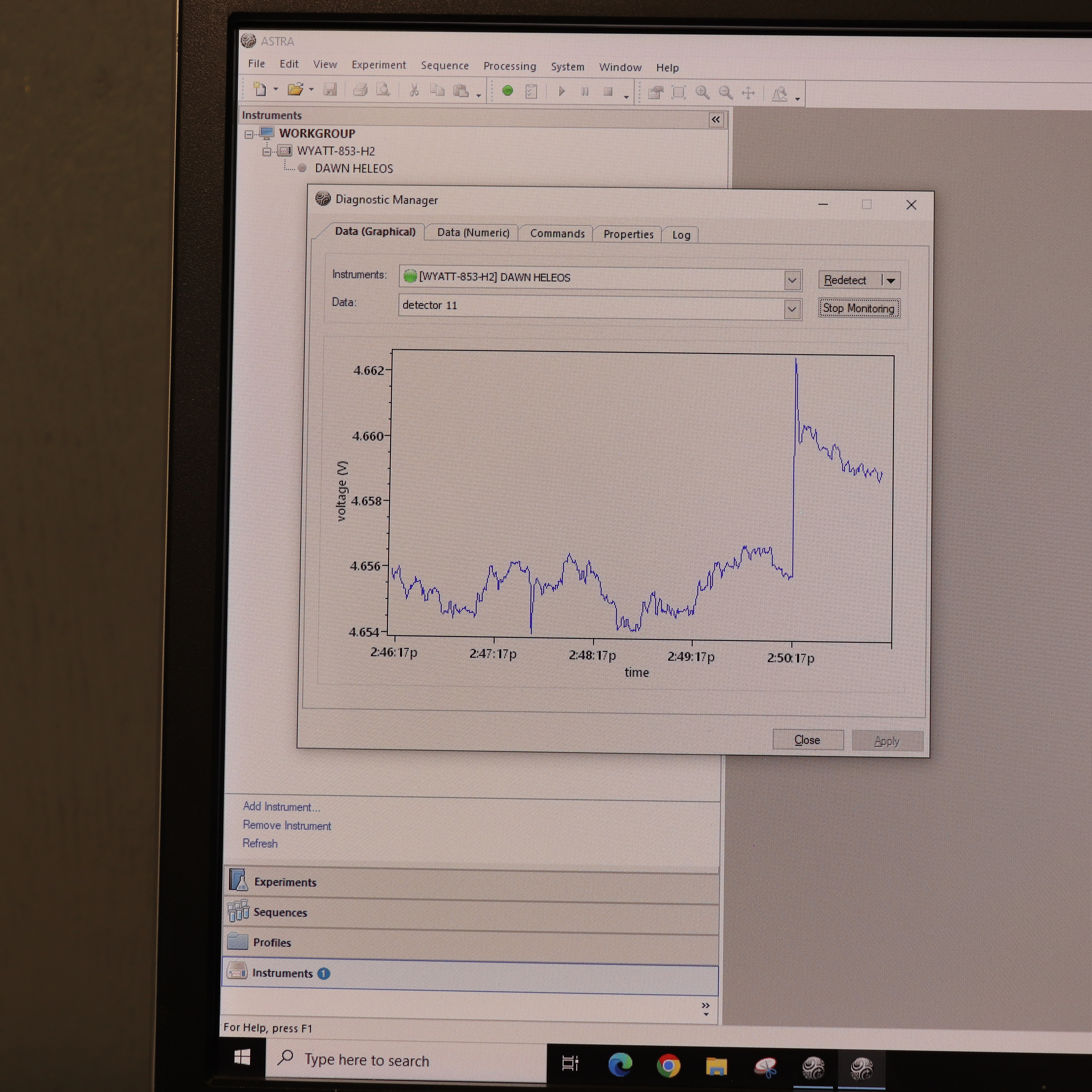Click the Windows Start button
This screenshot has width=1092, height=1092.
point(242,1058)
